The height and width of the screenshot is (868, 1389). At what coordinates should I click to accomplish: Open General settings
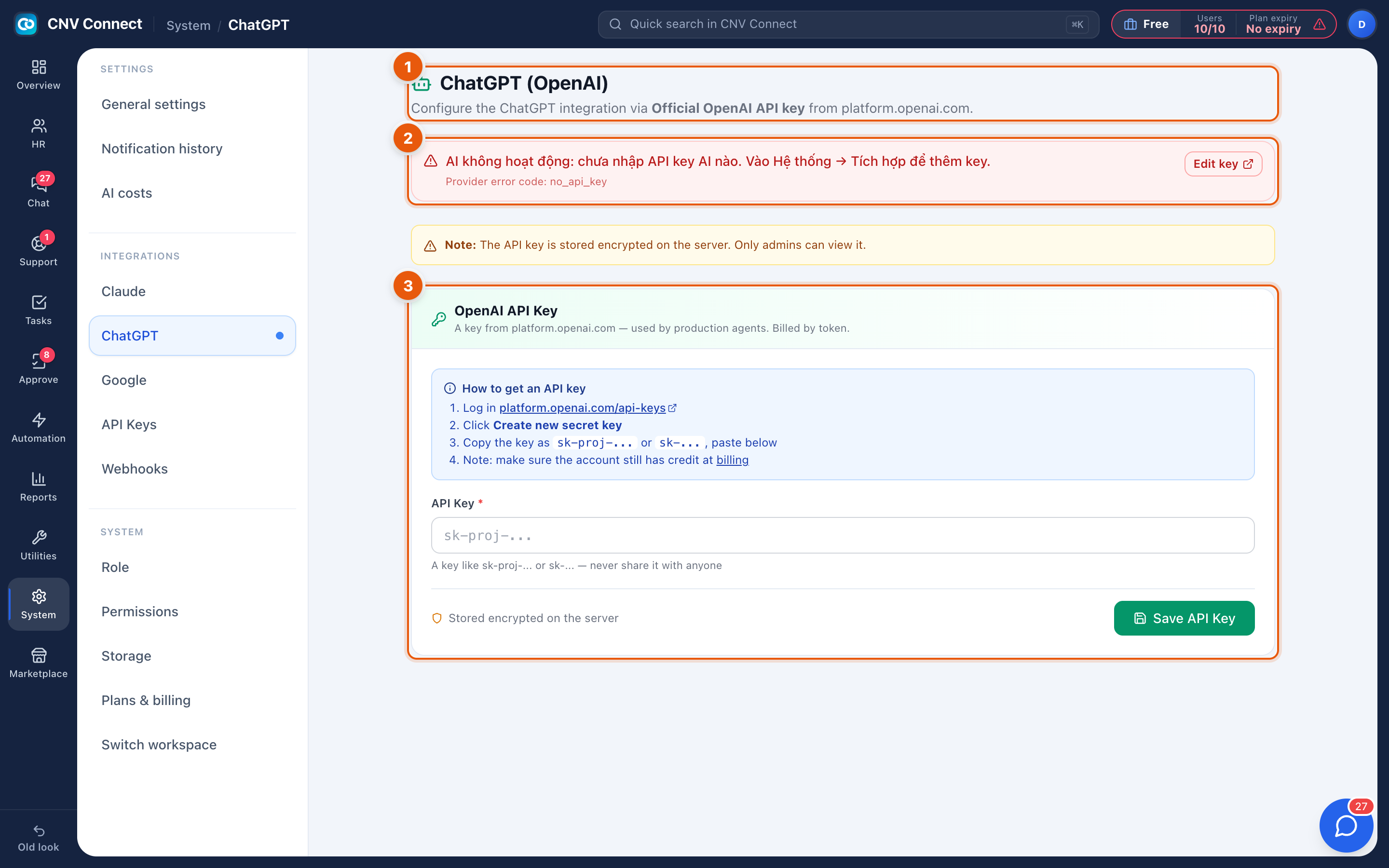192,105
